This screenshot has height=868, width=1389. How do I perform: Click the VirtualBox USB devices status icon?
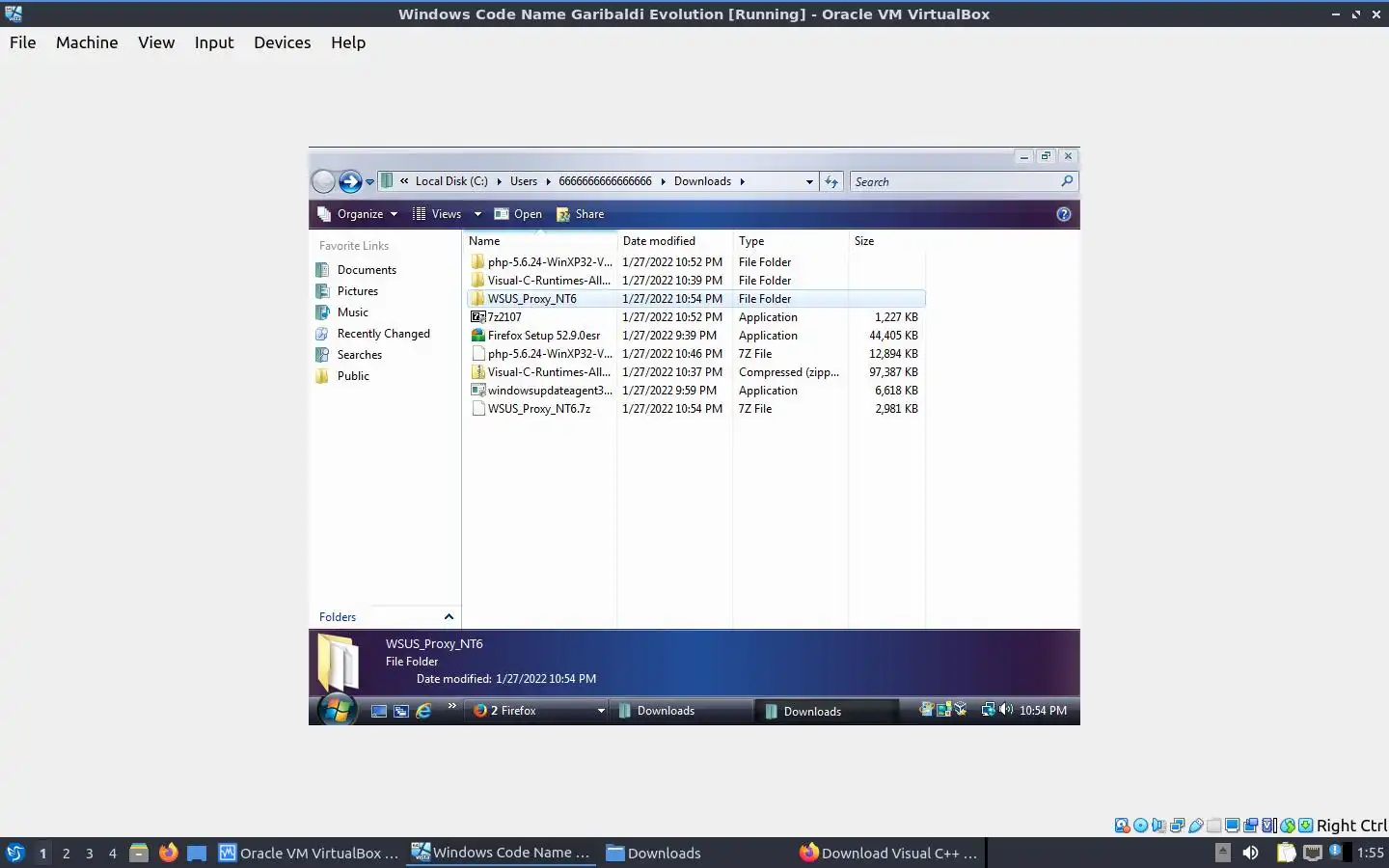tap(1196, 826)
